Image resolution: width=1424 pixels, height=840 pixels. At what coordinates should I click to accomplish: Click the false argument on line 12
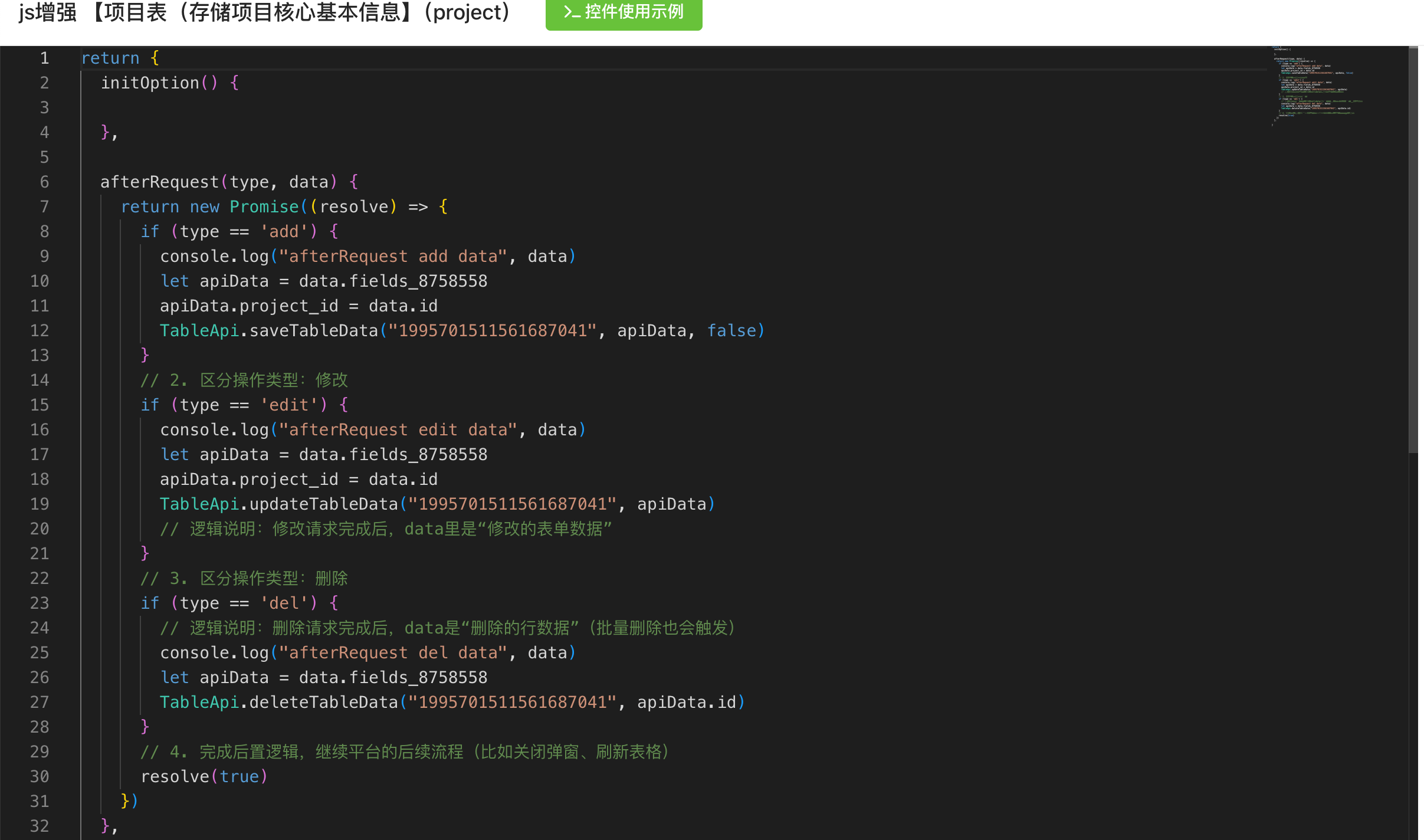click(x=731, y=330)
